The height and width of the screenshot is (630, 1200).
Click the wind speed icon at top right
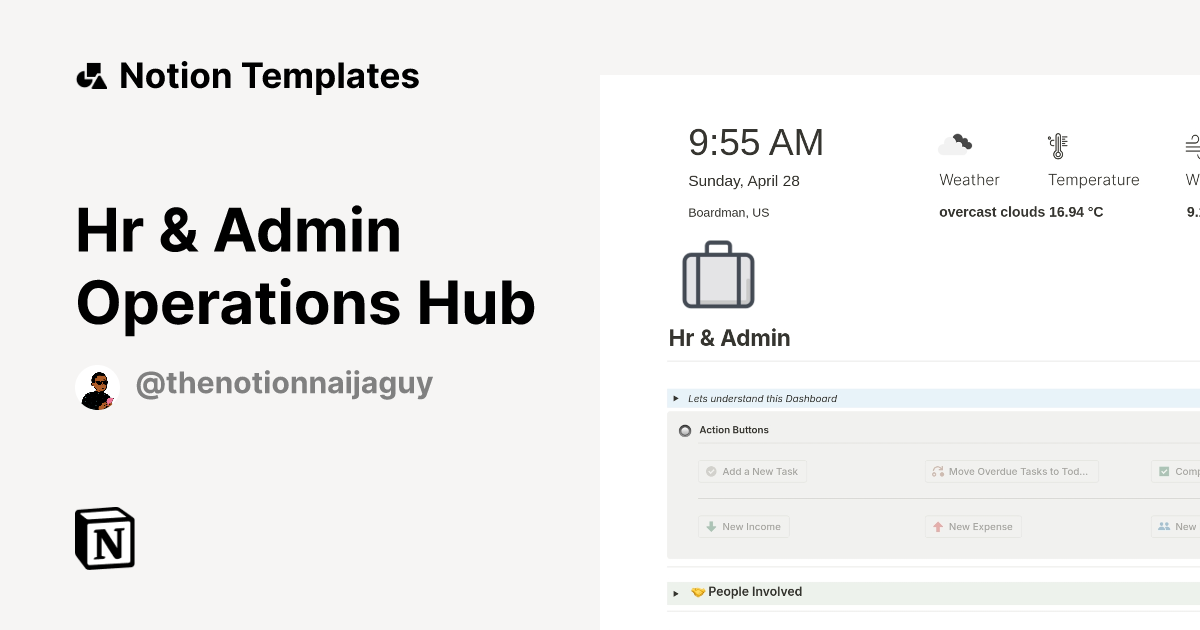tap(1192, 145)
